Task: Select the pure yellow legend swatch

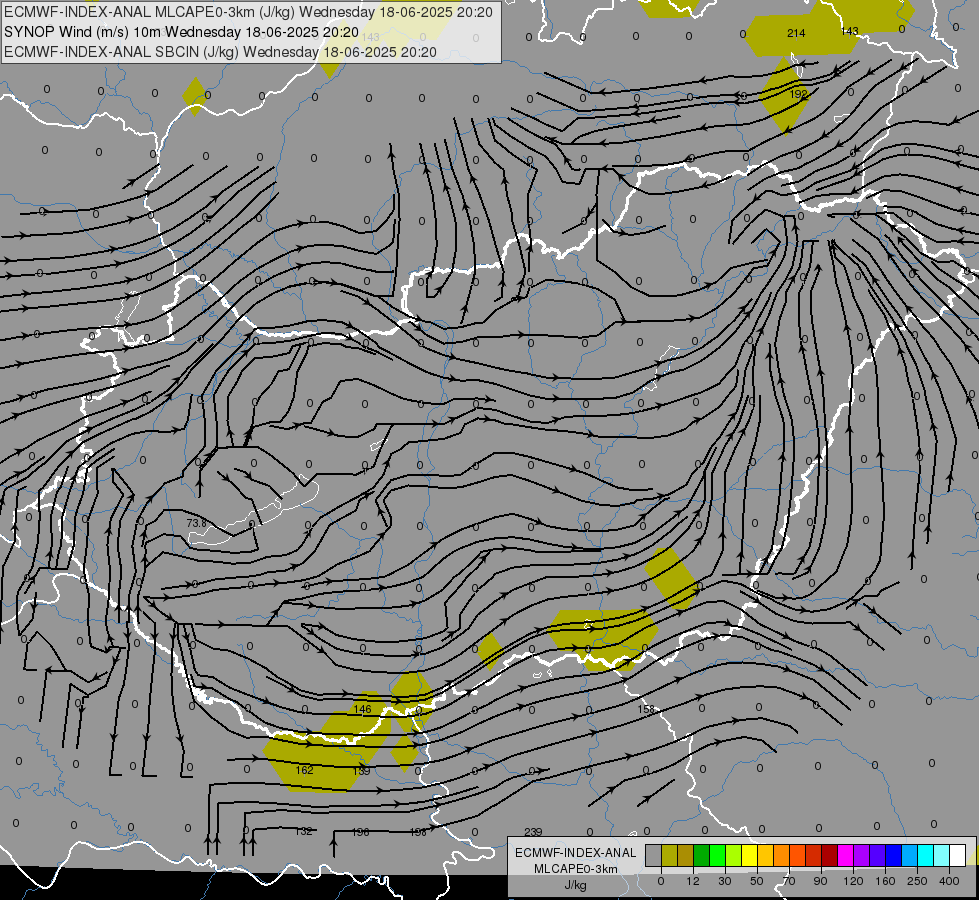Action: [749, 856]
